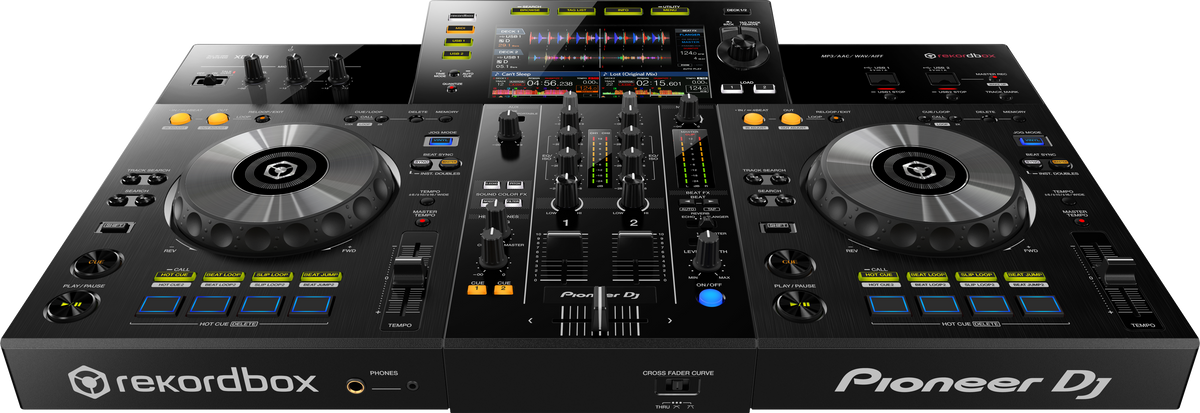
Task: Enable headphone CUE for channel 1
Action: tap(478, 289)
